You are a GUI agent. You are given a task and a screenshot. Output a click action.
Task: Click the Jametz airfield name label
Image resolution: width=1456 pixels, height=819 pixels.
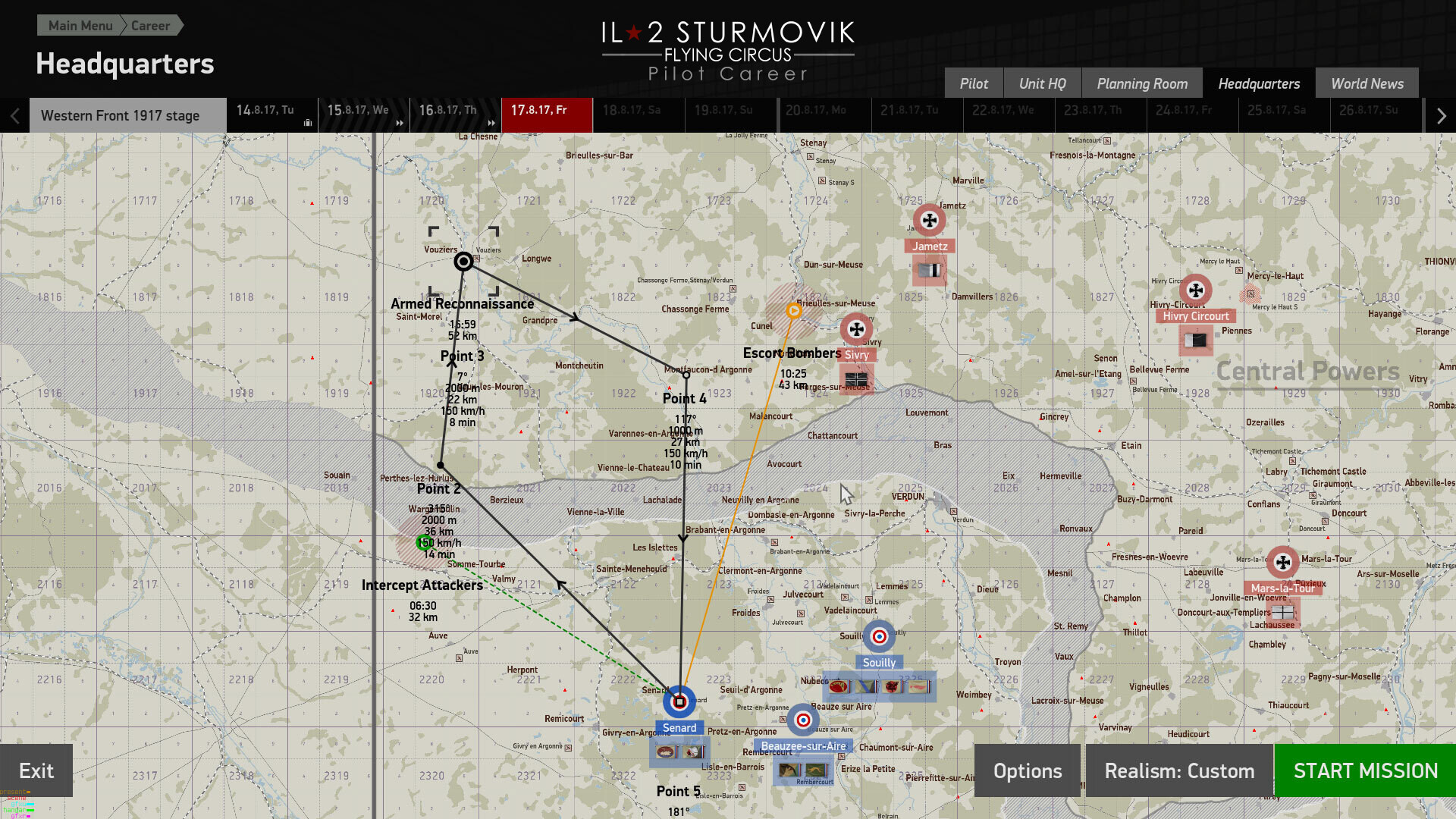[930, 246]
